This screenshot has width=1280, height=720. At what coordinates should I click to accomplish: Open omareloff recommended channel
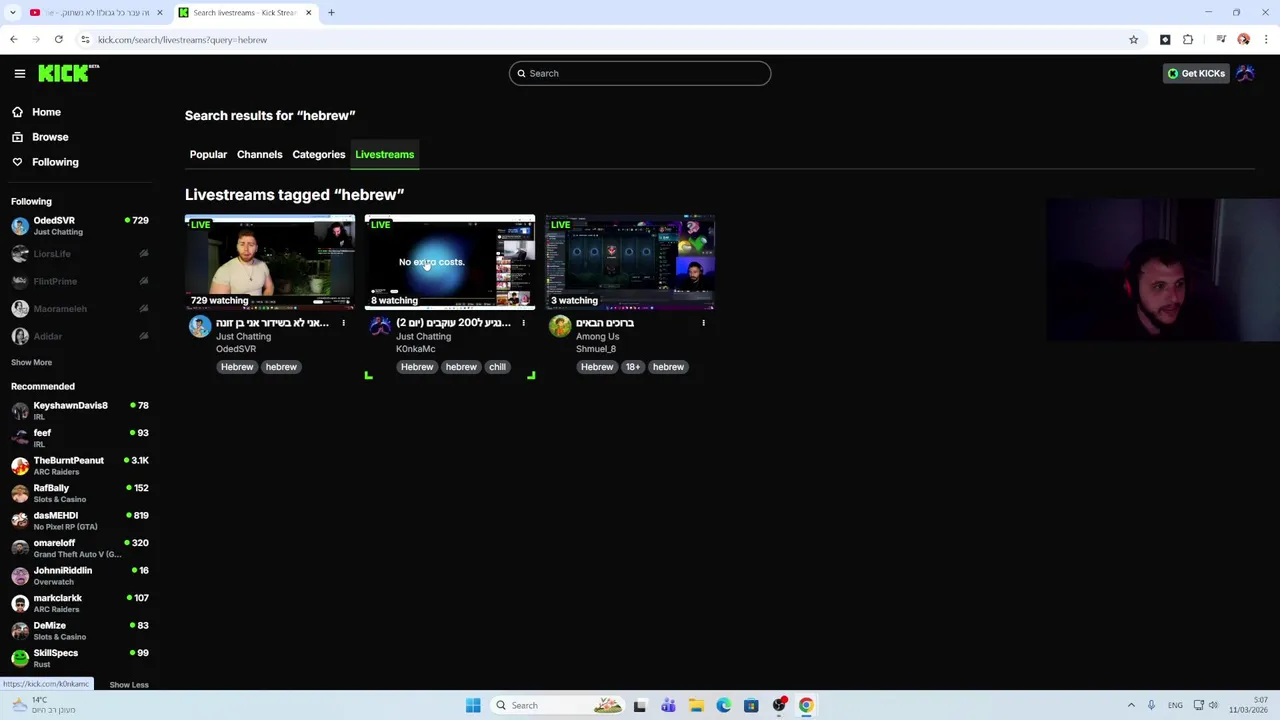click(x=80, y=548)
